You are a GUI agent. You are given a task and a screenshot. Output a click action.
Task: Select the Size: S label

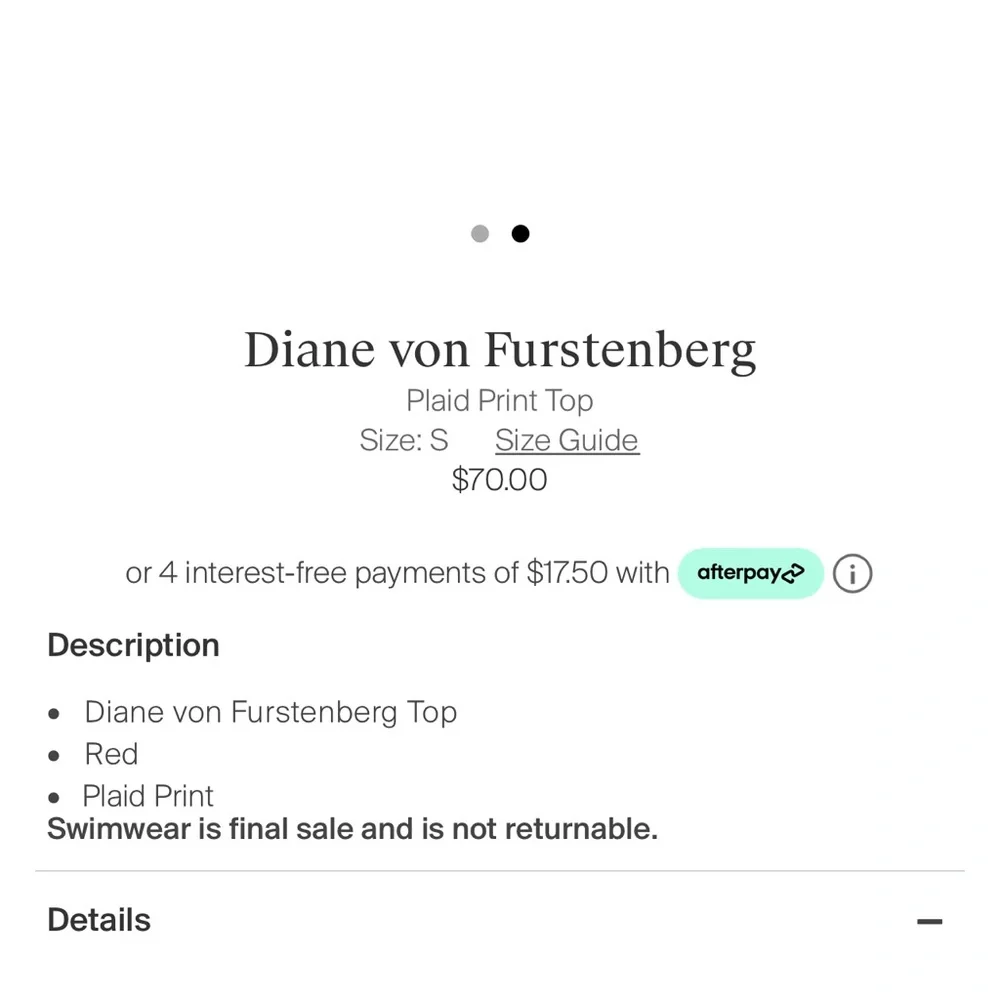(403, 440)
